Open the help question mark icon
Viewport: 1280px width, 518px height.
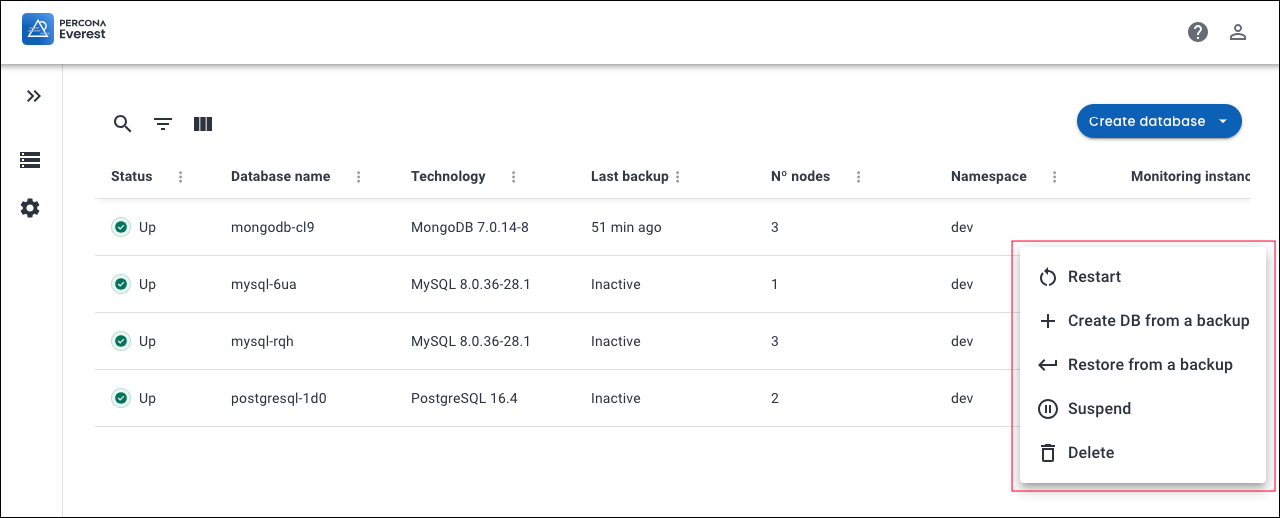[1198, 32]
